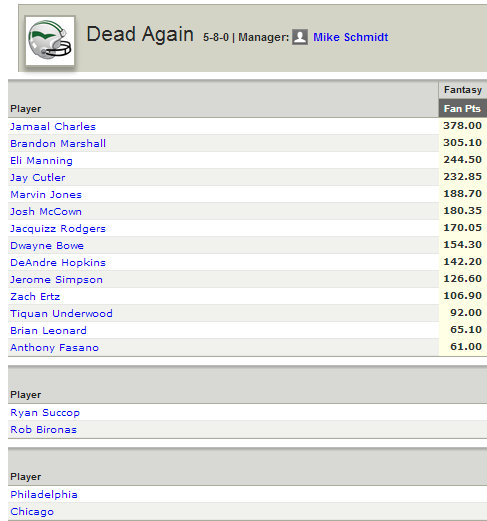The width and height of the screenshot is (487, 521).
Task: Open Tiquan Underwood player link
Action: click(x=61, y=314)
